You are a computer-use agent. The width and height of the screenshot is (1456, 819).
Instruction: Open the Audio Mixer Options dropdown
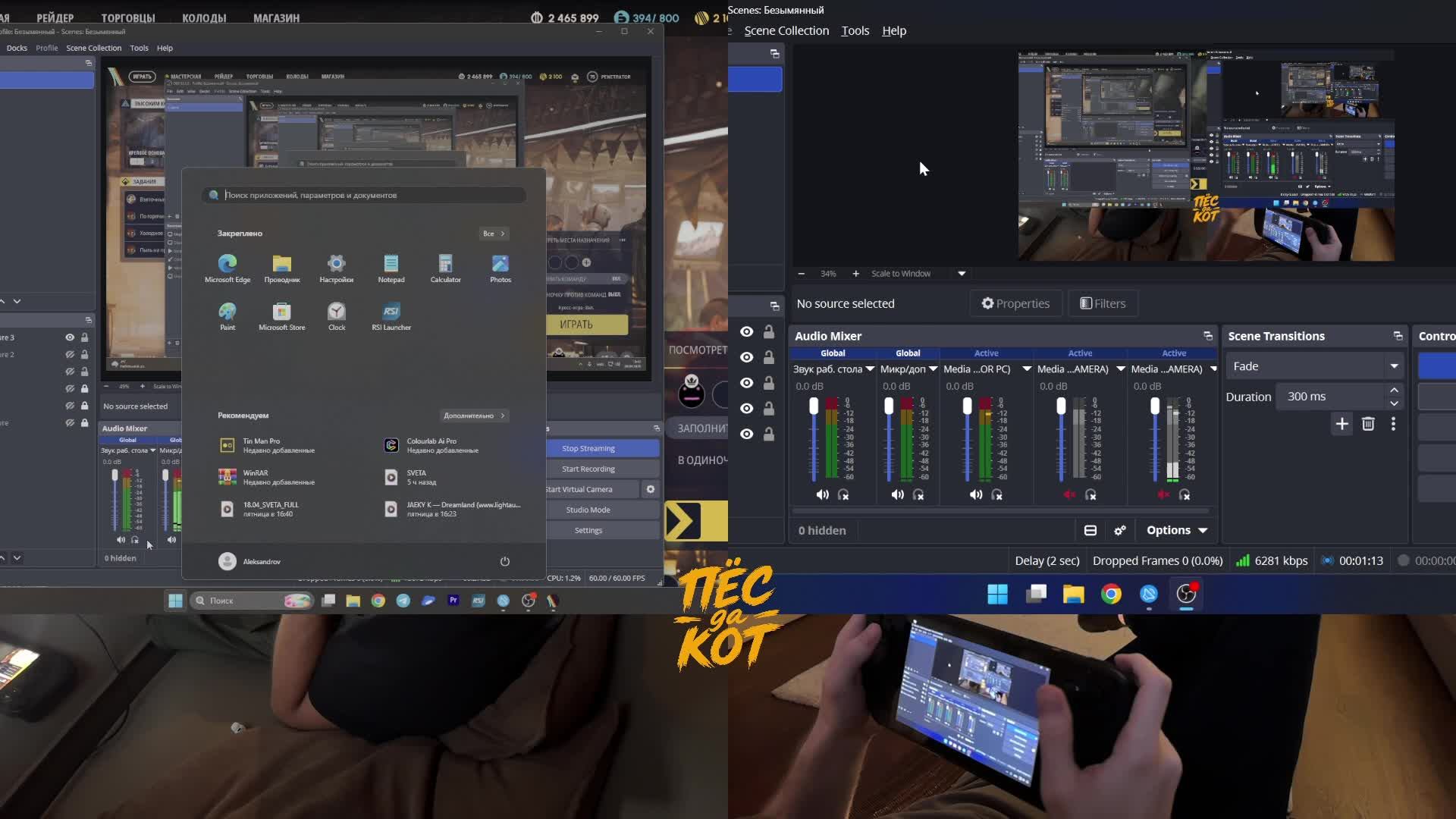click(1176, 530)
